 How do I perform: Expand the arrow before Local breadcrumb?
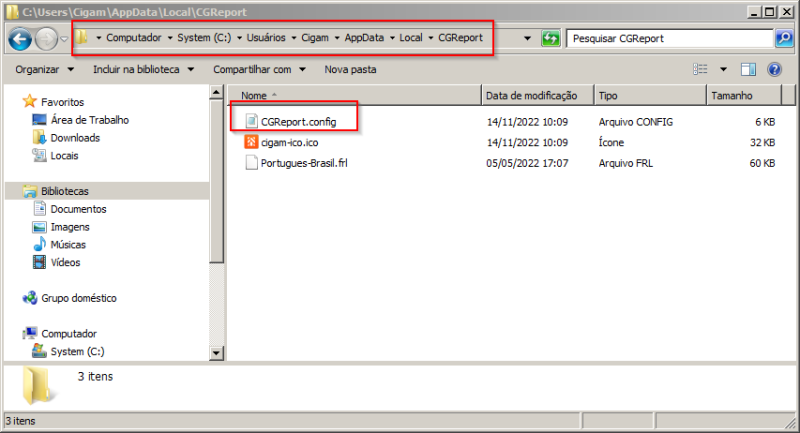392,38
